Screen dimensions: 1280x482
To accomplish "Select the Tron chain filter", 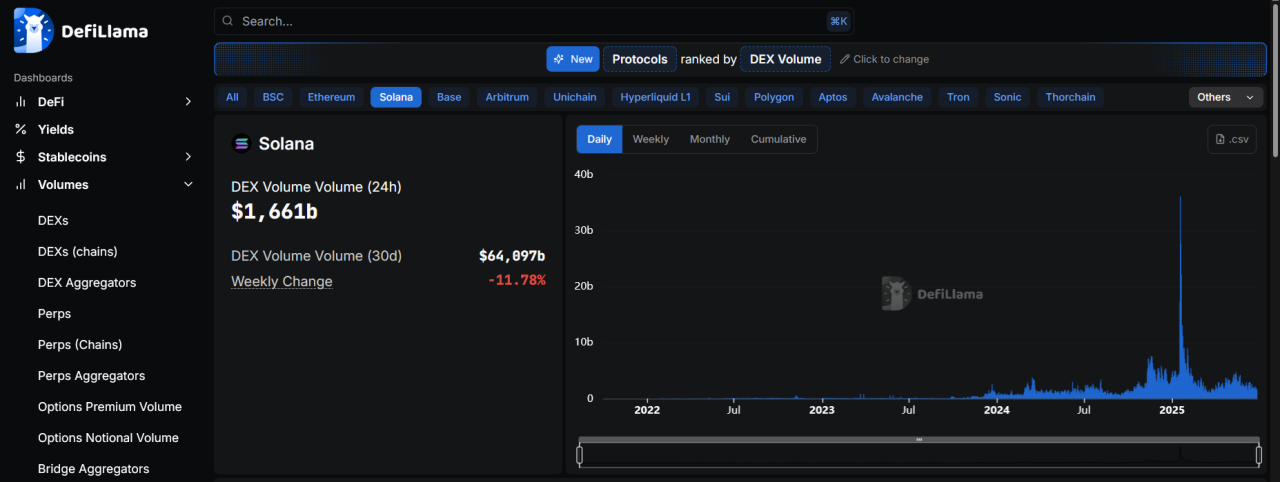I will coord(958,97).
